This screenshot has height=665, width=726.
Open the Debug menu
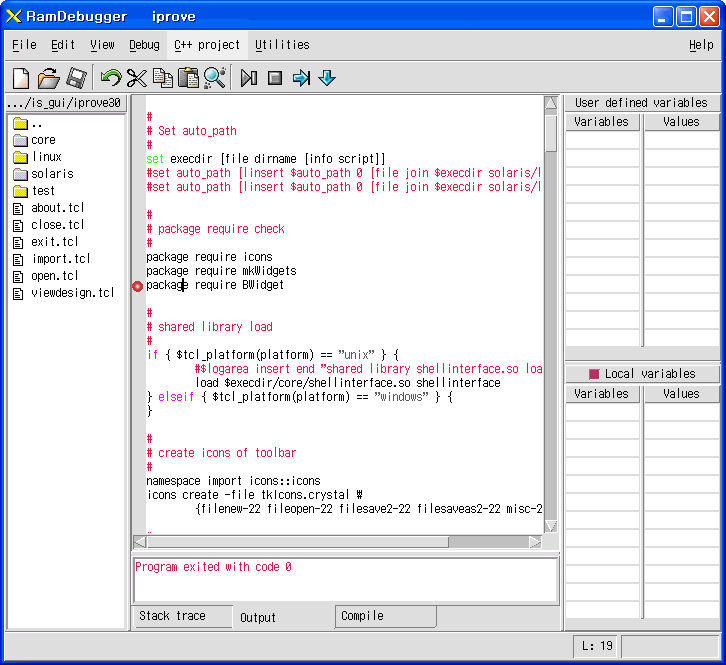[x=144, y=45]
